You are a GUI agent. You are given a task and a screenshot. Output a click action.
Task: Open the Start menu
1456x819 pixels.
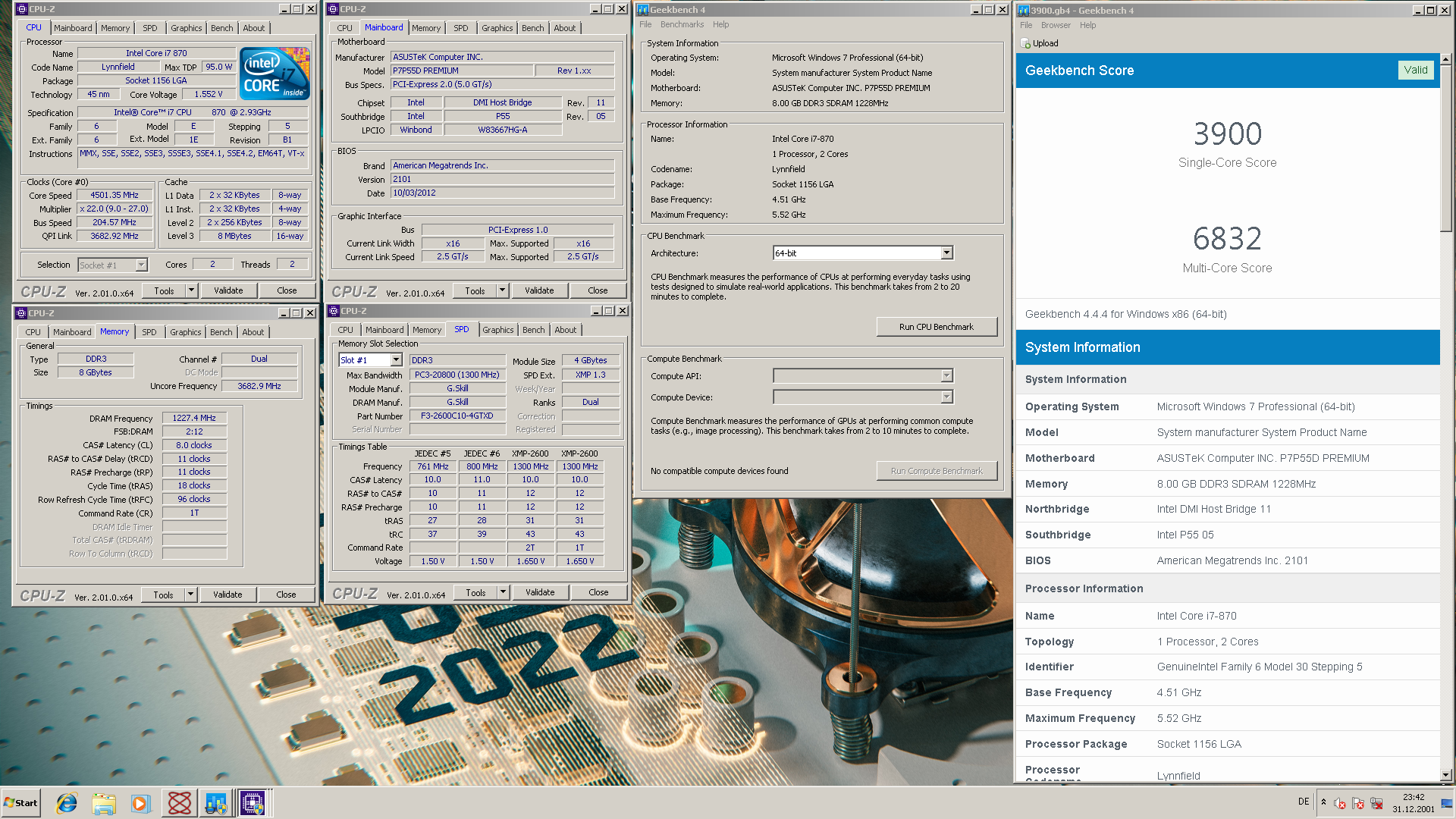pyautogui.click(x=20, y=803)
